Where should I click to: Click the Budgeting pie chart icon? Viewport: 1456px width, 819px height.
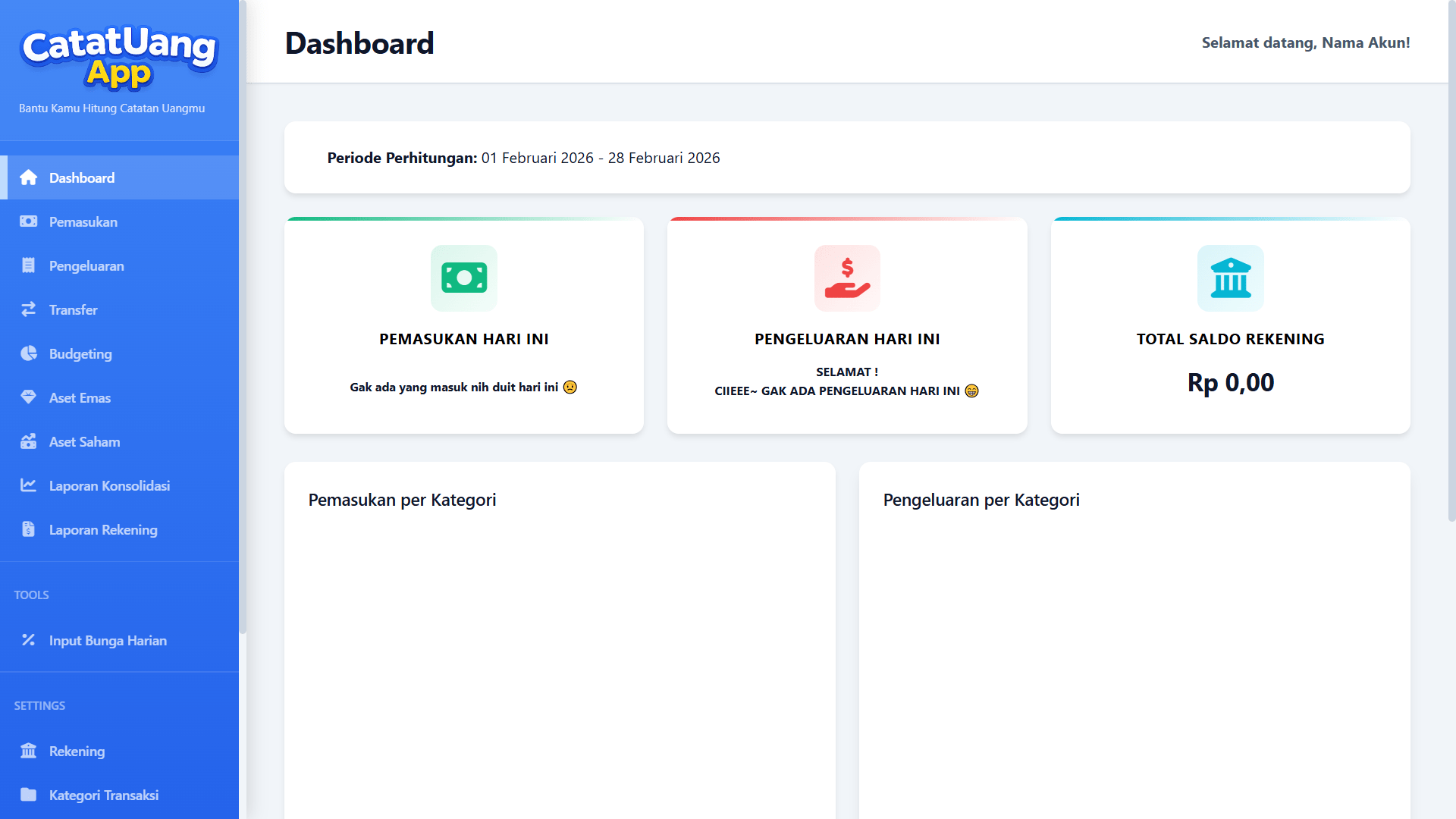29,353
